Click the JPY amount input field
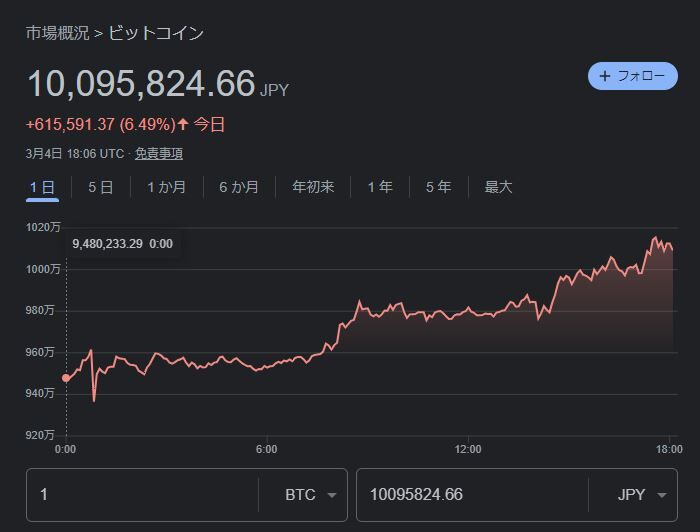Viewport: 700px width, 532px height. 470,495
